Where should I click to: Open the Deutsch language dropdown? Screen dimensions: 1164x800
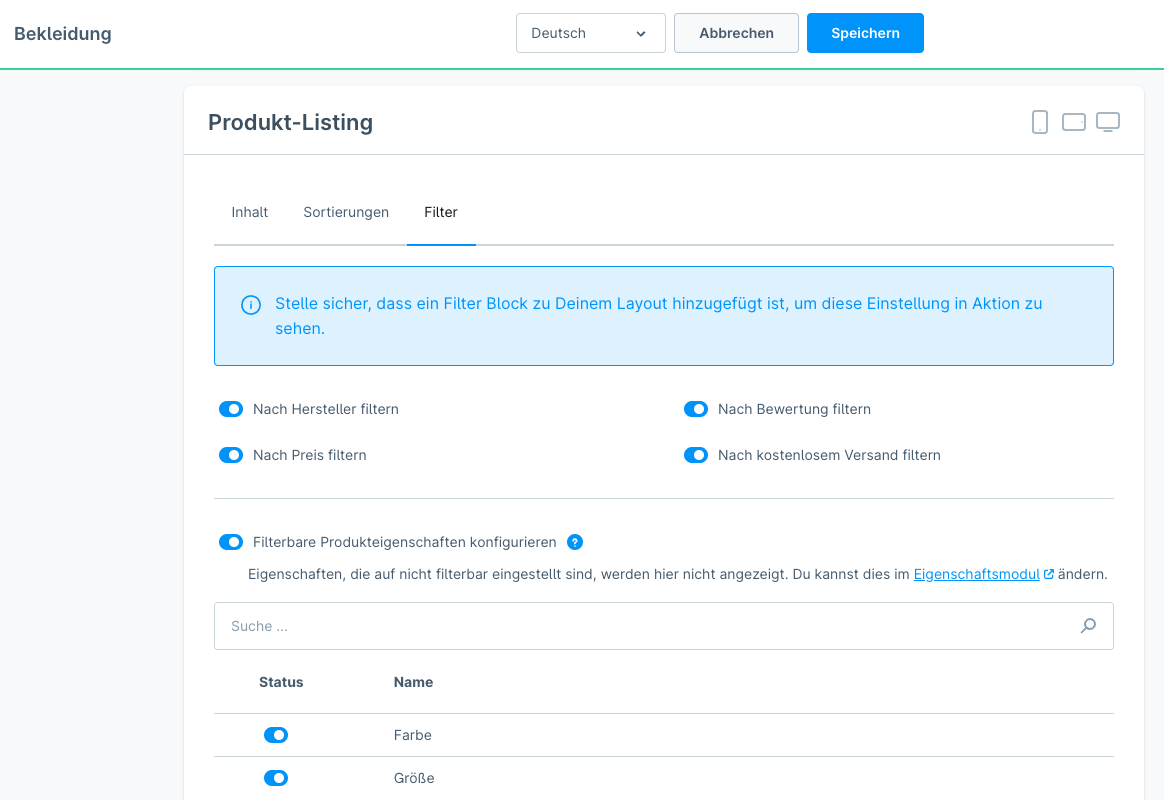click(x=590, y=33)
